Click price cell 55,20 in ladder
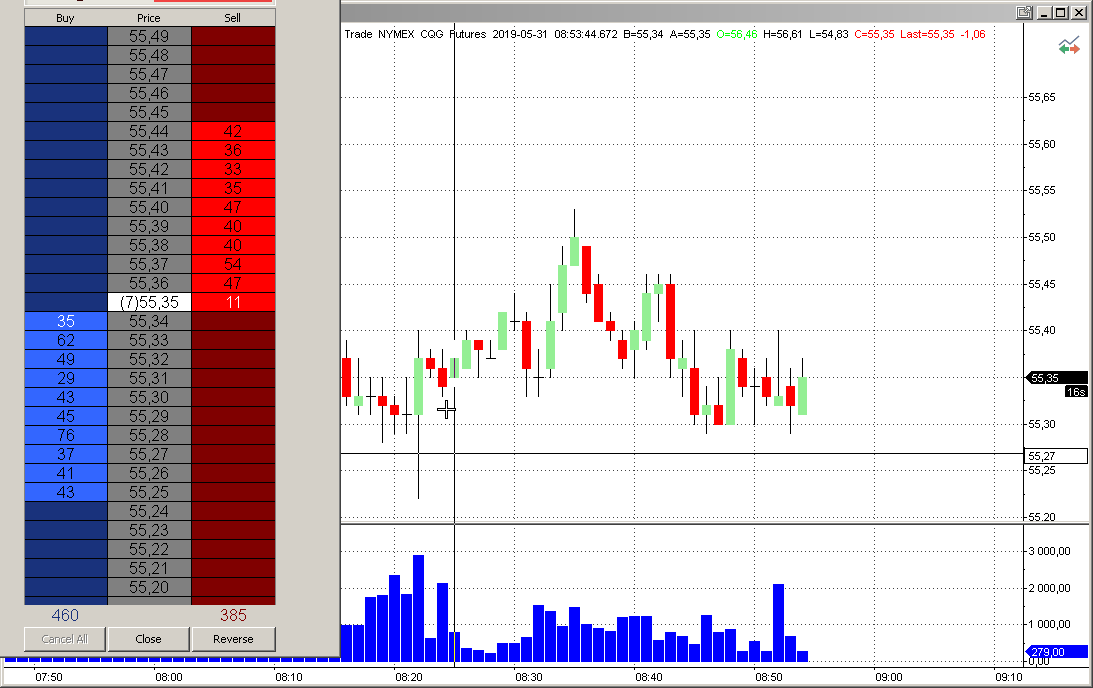The height and width of the screenshot is (688, 1093). coord(149,587)
